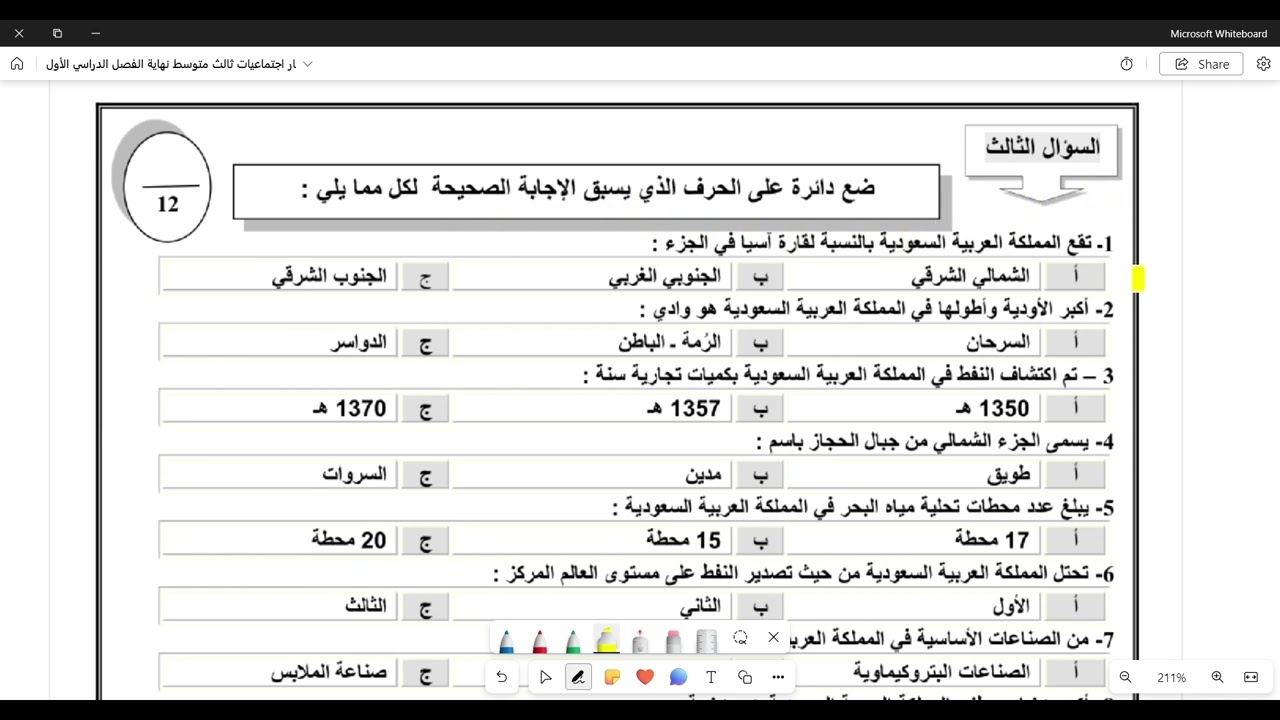Click the 211% zoom level
This screenshot has height=720, width=1280.
[x=1171, y=677]
